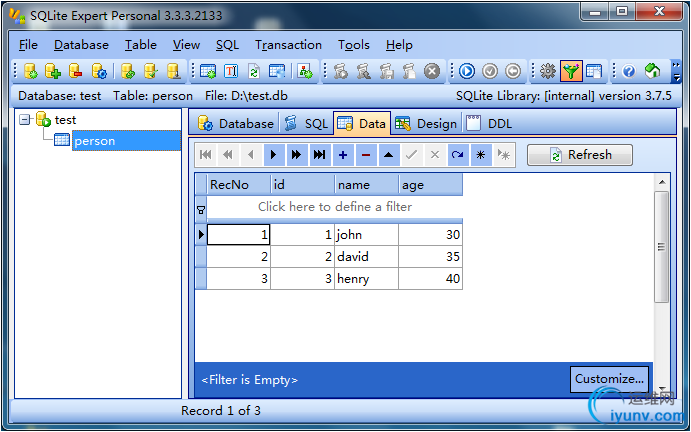Click the grid layout icon beside funnel
The image size is (691, 432).
[x=594, y=71]
